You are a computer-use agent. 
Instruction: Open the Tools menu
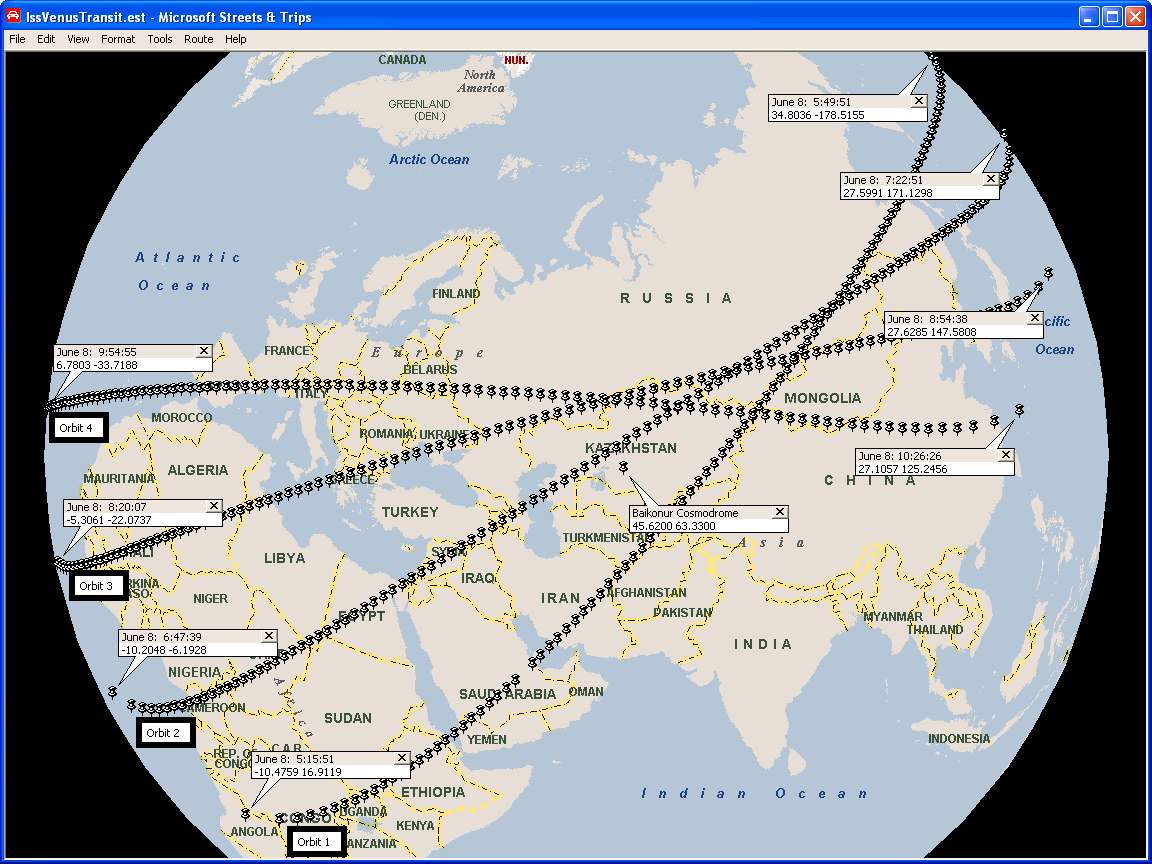(x=160, y=39)
